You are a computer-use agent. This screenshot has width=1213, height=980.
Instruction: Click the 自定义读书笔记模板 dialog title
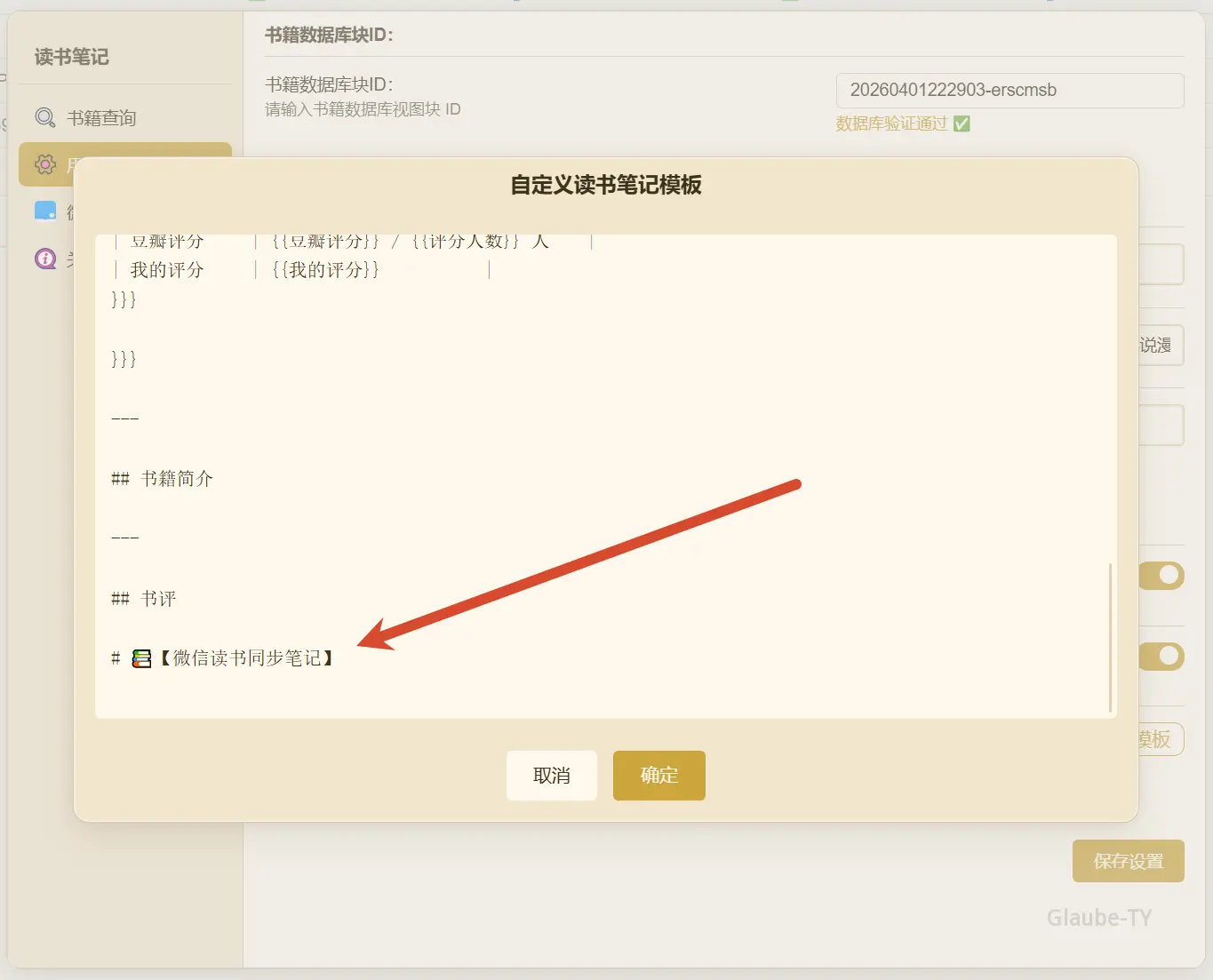coord(606,185)
